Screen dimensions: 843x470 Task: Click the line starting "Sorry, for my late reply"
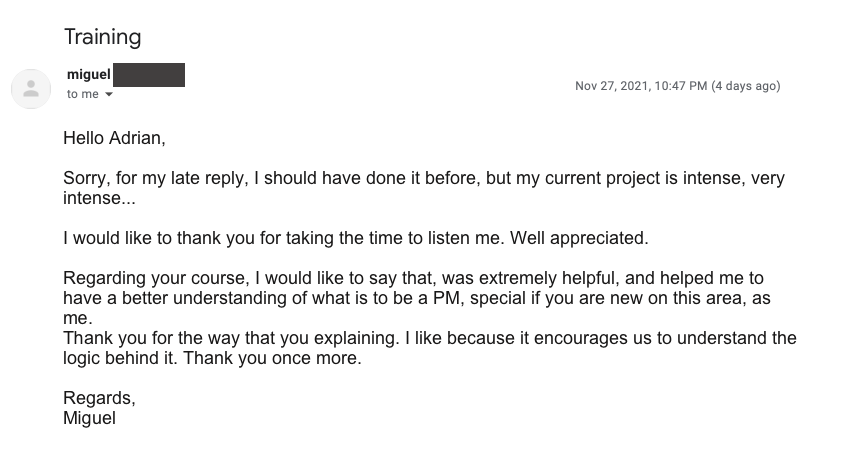click(423, 179)
